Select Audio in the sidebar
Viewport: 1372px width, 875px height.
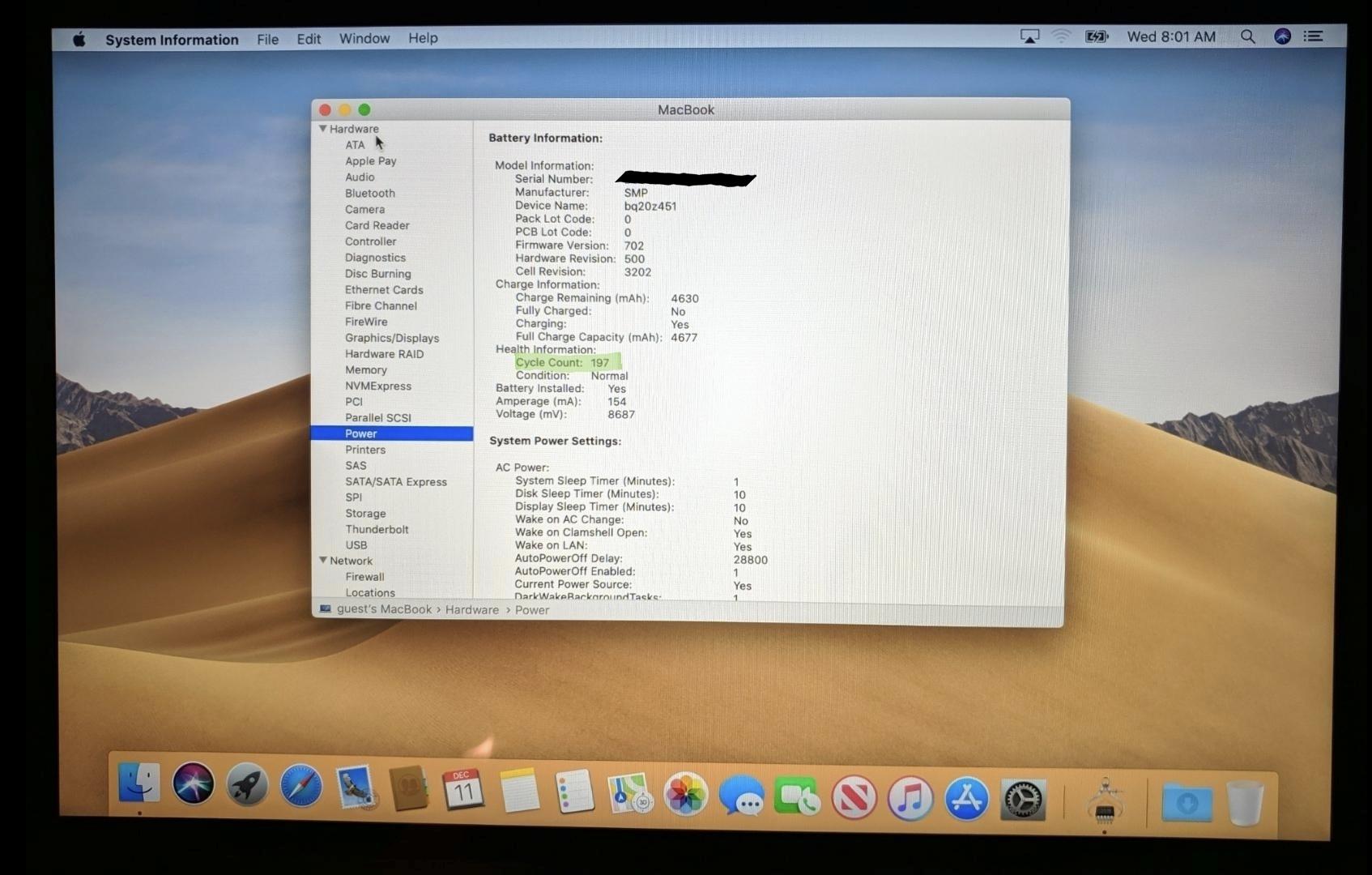[x=360, y=177]
